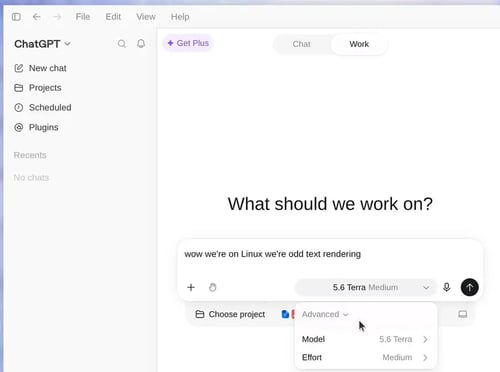Click the blue file icon beside Choose project
Image resolution: width=500 pixels, height=372 pixels.
pyautogui.click(x=285, y=314)
